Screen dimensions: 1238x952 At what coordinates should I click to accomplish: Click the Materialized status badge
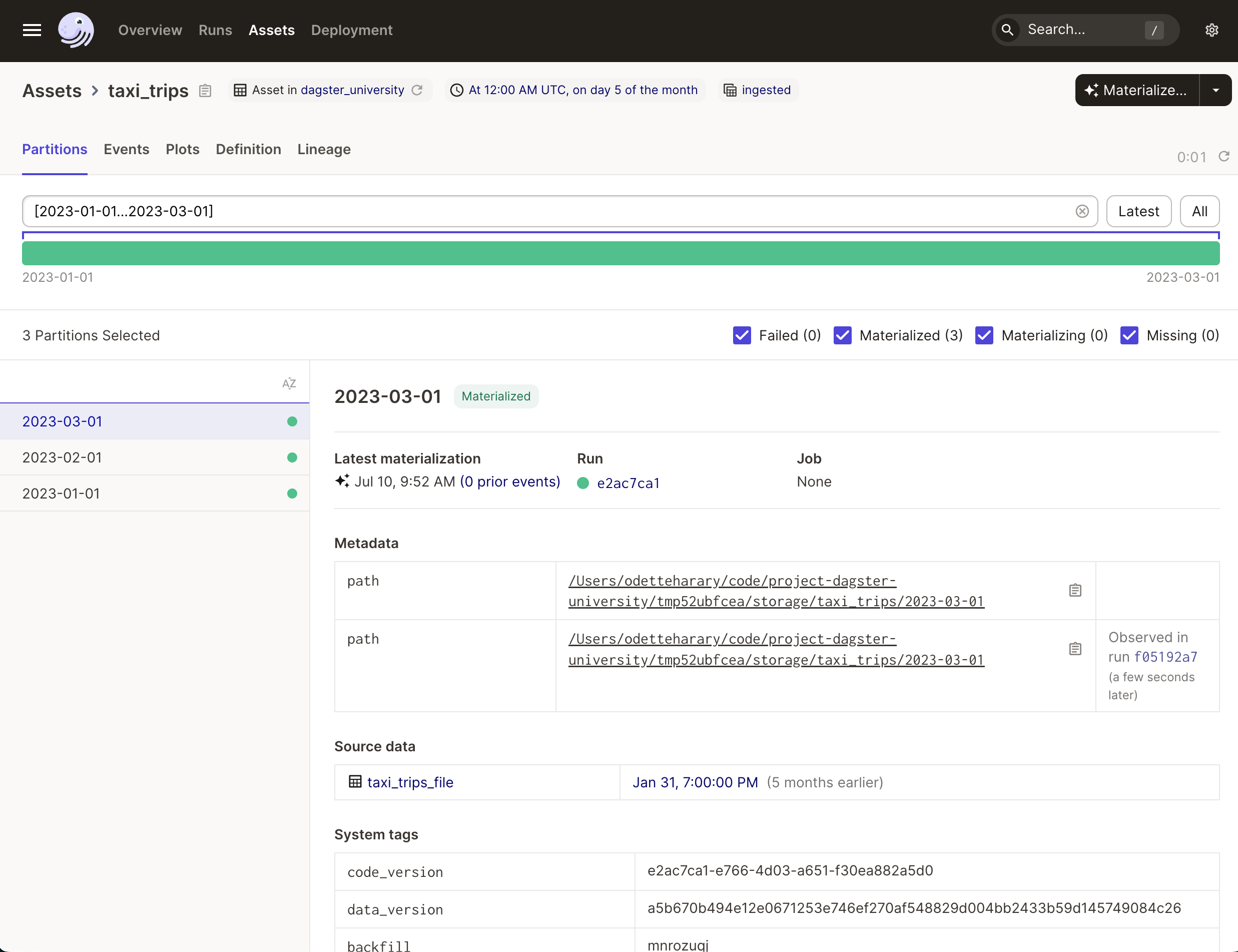click(x=496, y=396)
